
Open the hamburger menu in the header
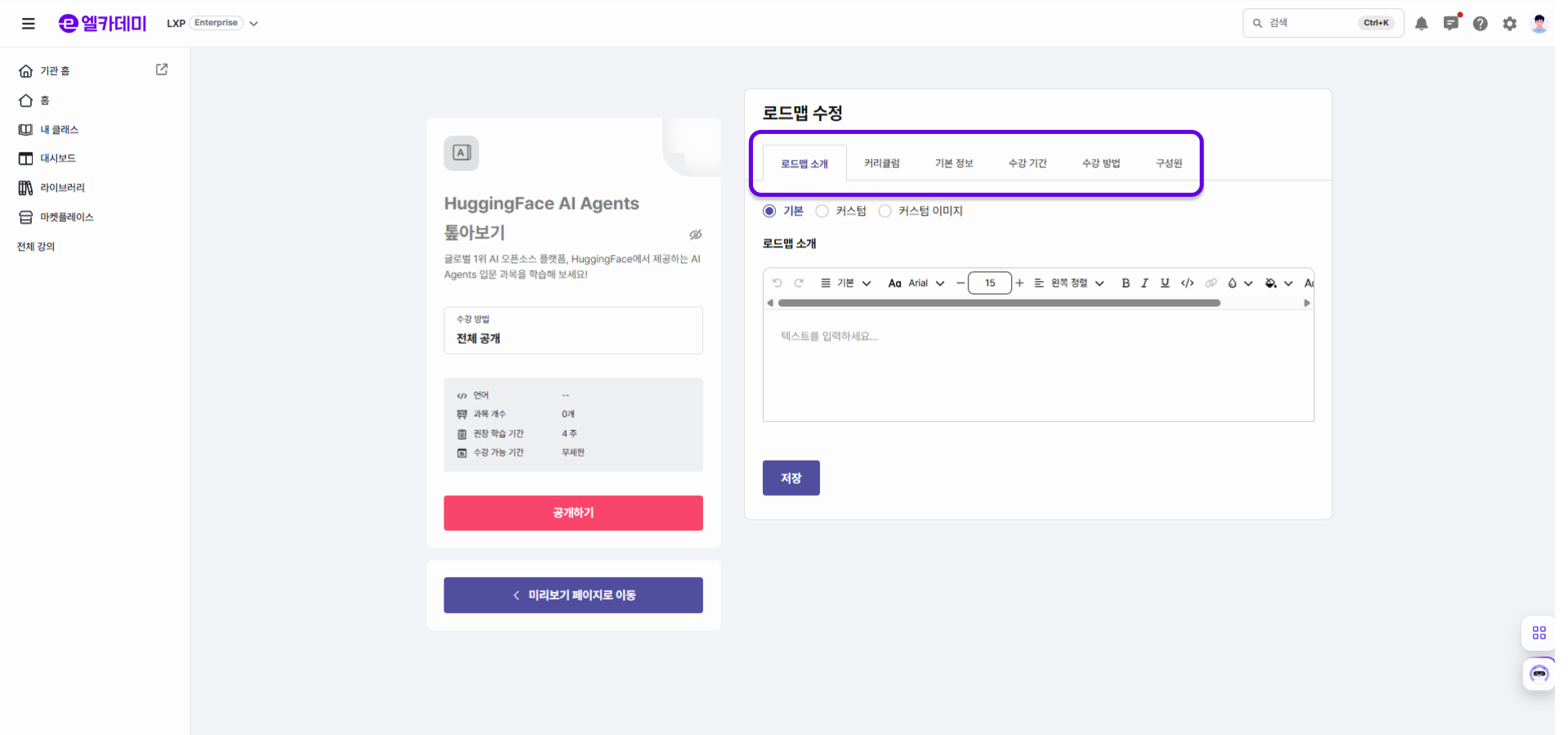pyautogui.click(x=29, y=24)
